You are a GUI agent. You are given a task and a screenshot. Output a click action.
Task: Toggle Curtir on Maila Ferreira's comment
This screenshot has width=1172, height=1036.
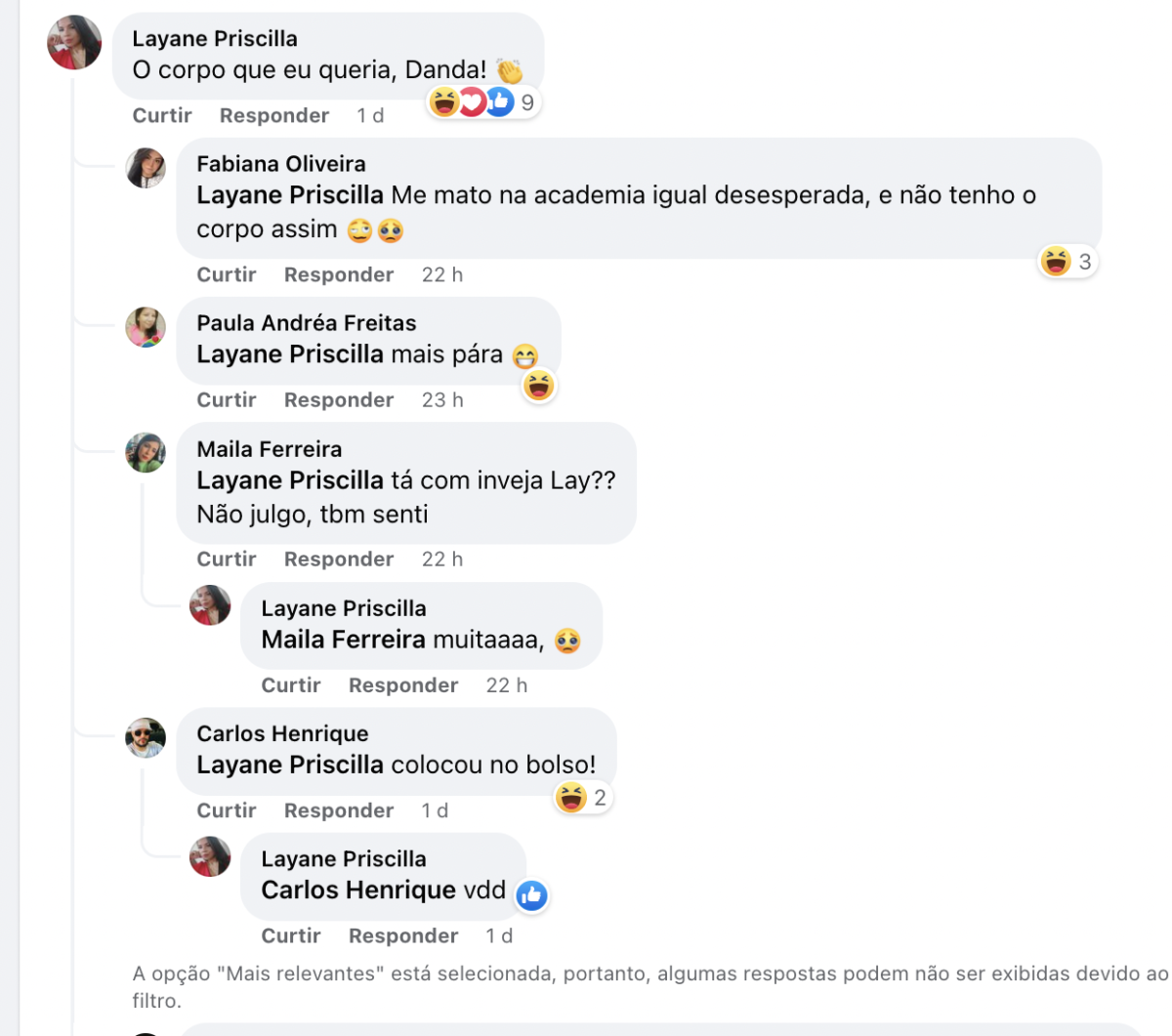[227, 559]
